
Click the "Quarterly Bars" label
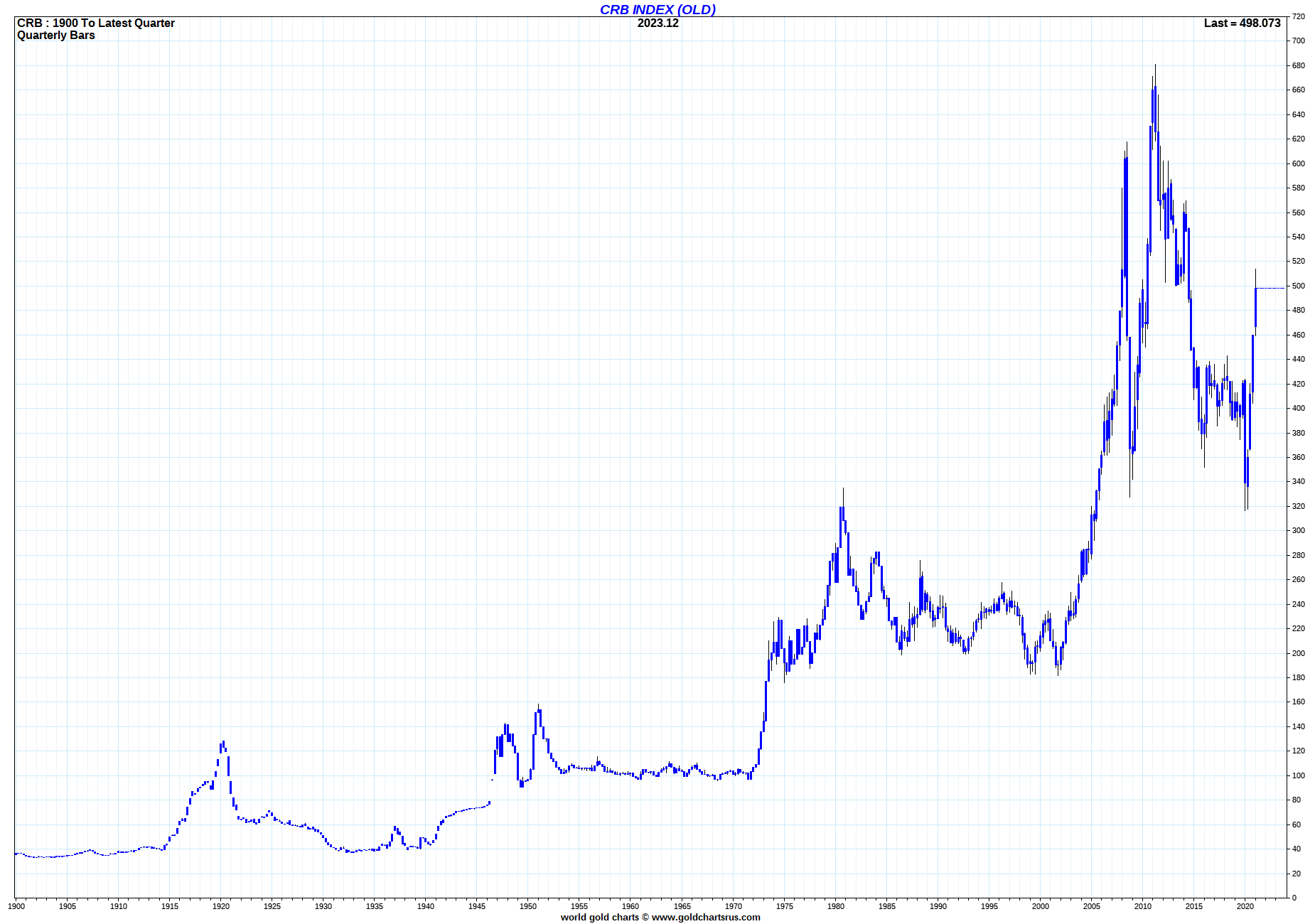56,35
